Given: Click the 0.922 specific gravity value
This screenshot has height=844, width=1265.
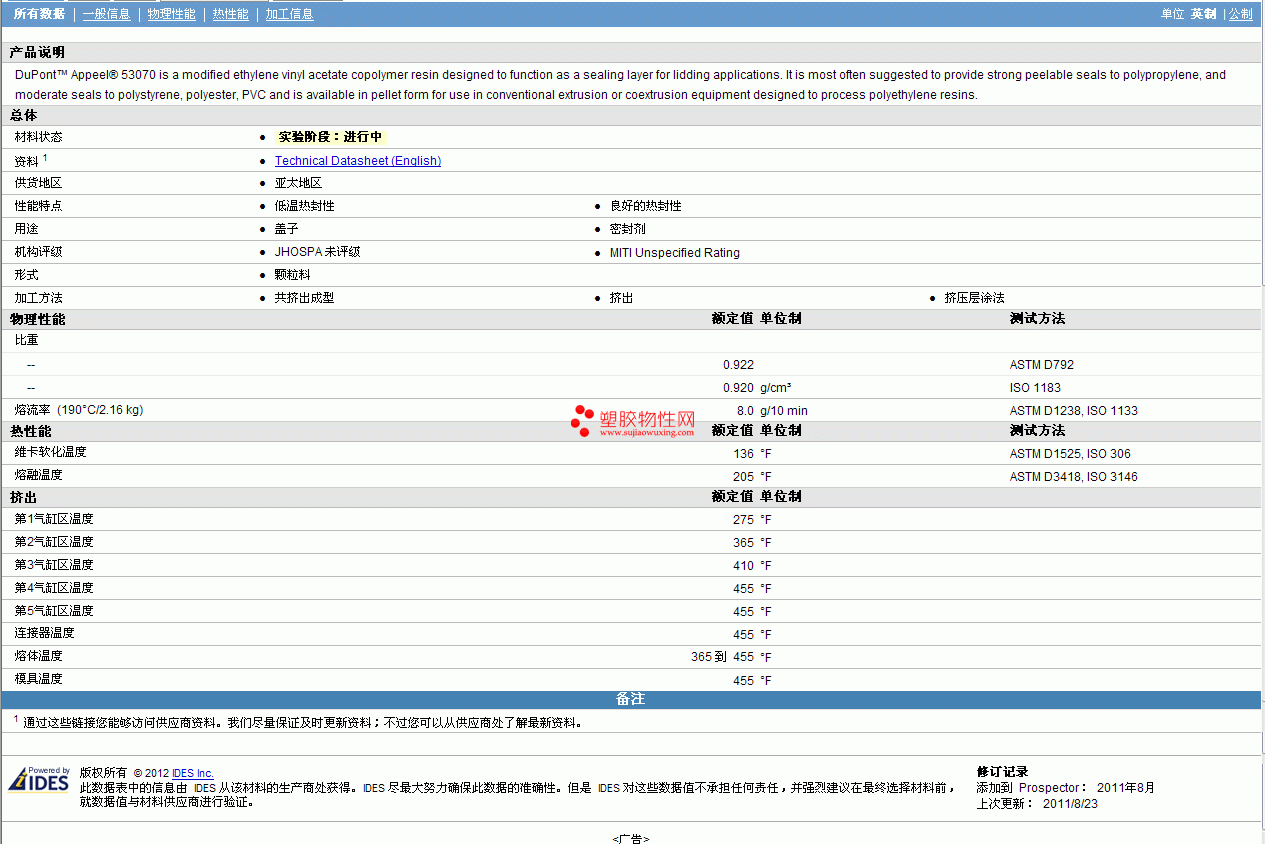Looking at the screenshot, I should click(x=739, y=365).
